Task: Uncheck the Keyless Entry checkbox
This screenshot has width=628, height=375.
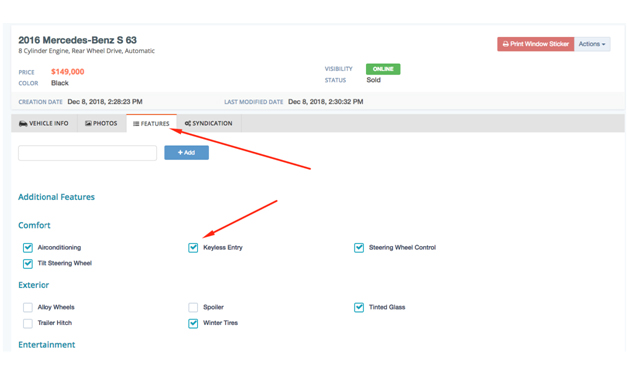Action: (x=193, y=248)
